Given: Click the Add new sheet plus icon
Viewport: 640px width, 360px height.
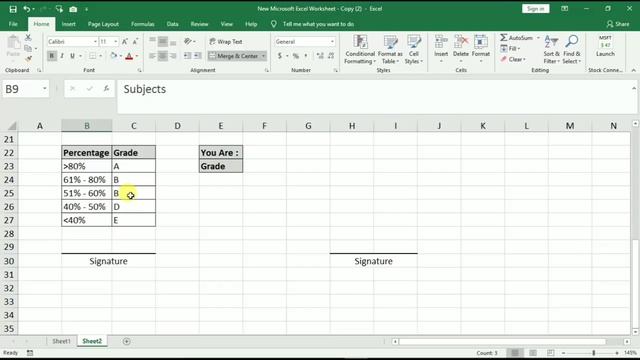Looking at the screenshot, I should pos(127,341).
